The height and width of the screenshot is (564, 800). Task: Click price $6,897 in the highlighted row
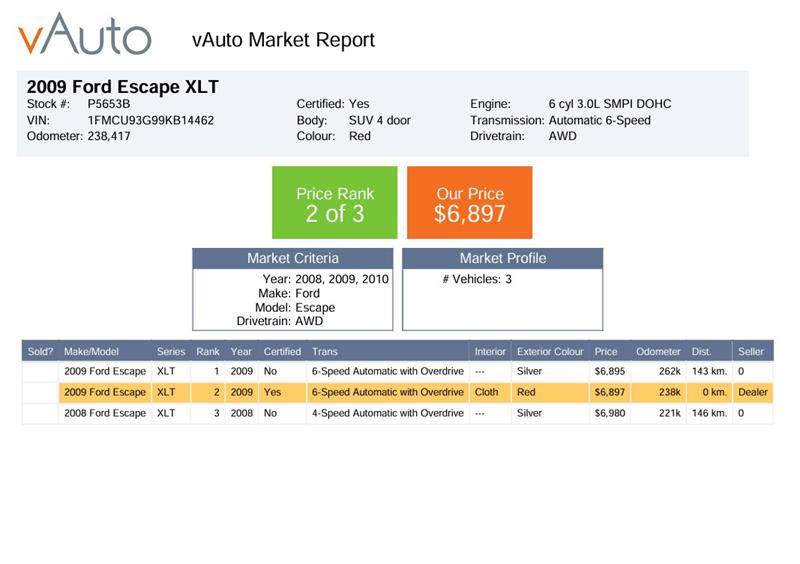click(x=610, y=393)
